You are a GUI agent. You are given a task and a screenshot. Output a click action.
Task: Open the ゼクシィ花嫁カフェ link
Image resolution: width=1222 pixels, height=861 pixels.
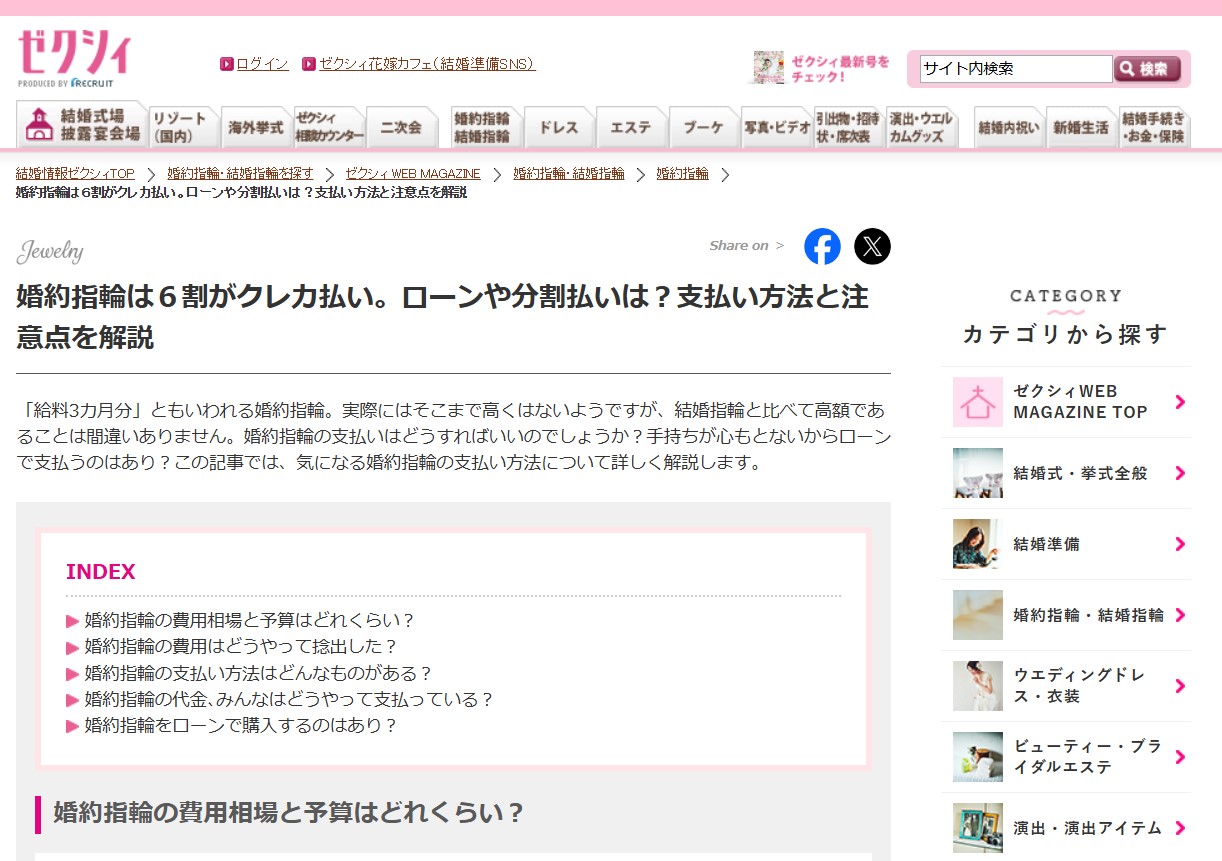tap(426, 64)
